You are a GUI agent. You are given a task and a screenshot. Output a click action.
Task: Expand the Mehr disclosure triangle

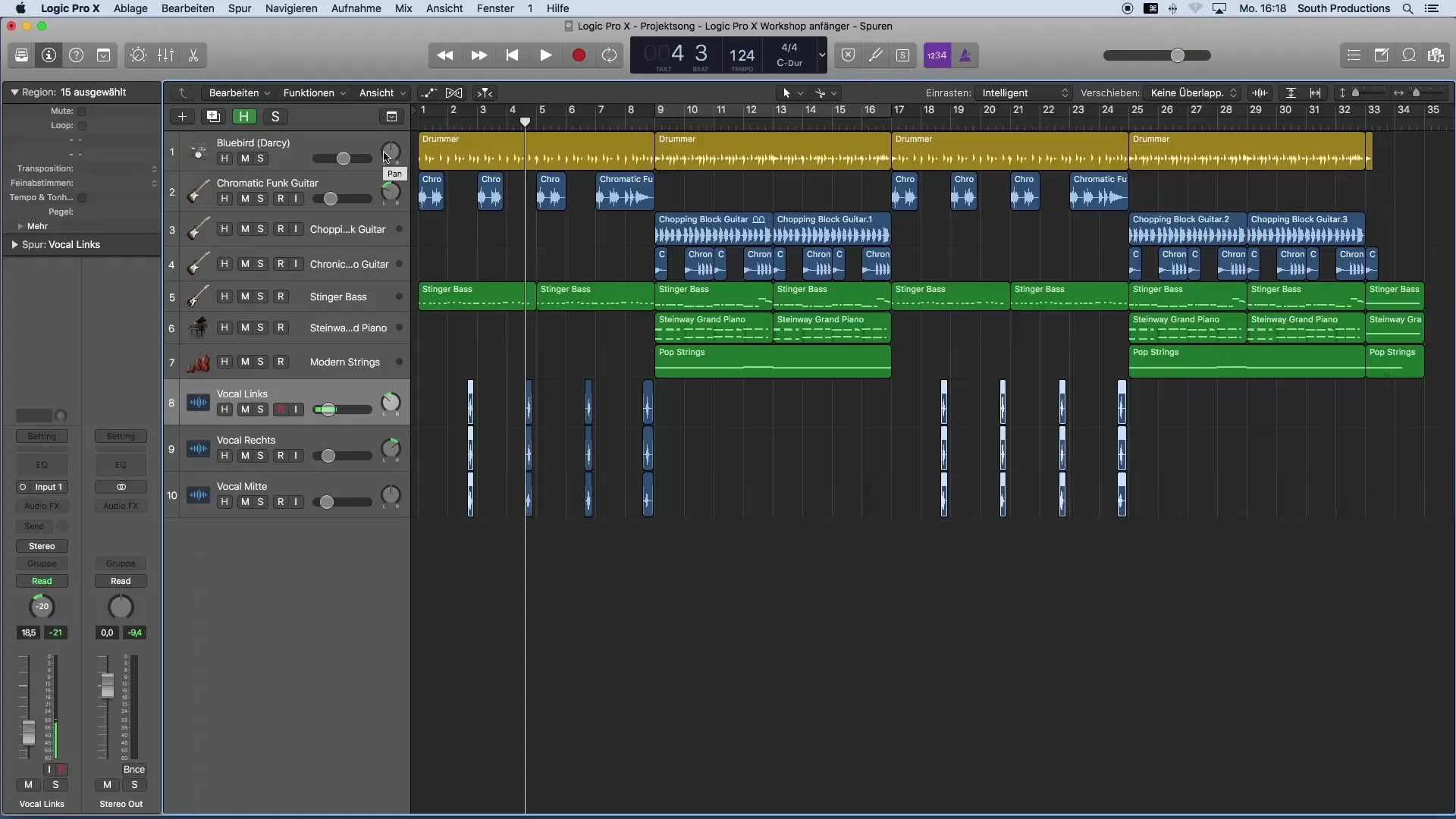click(x=20, y=226)
